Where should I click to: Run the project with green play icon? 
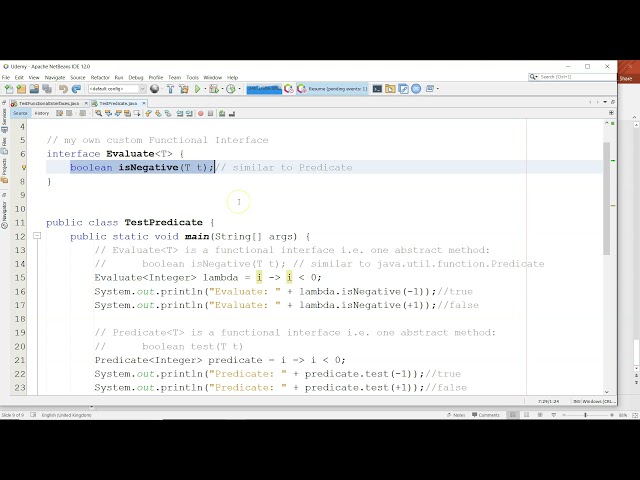[x=198, y=89]
